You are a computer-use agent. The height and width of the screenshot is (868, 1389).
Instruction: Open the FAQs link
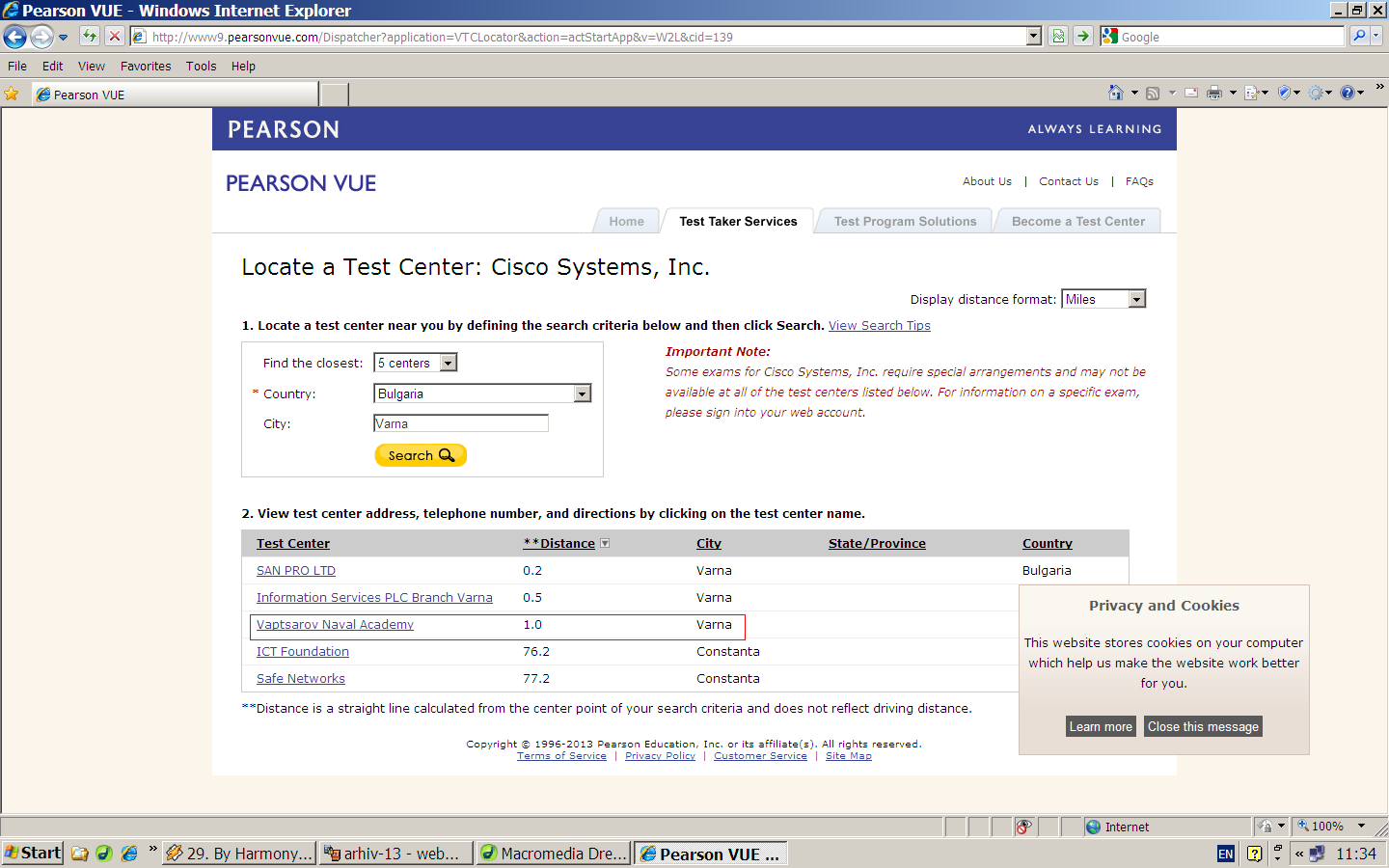tap(1139, 181)
